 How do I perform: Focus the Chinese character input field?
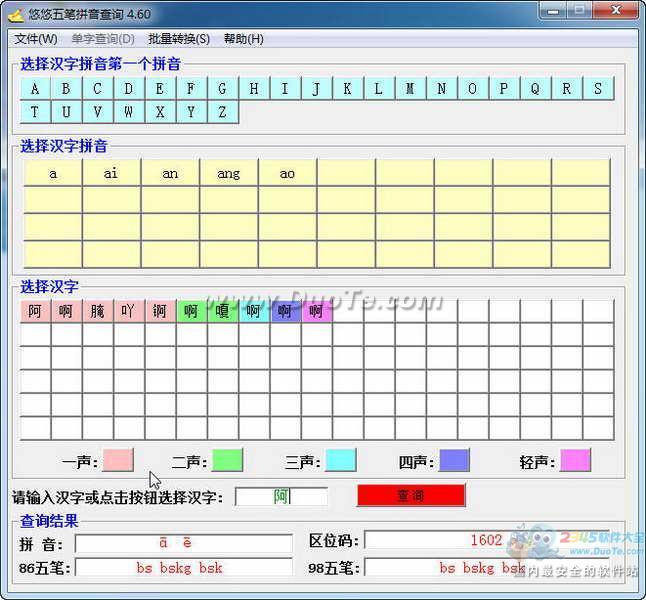tap(281, 497)
